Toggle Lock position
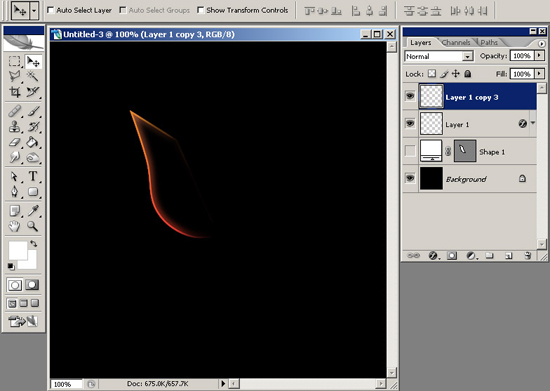This screenshot has height=391, width=550. pos(456,74)
